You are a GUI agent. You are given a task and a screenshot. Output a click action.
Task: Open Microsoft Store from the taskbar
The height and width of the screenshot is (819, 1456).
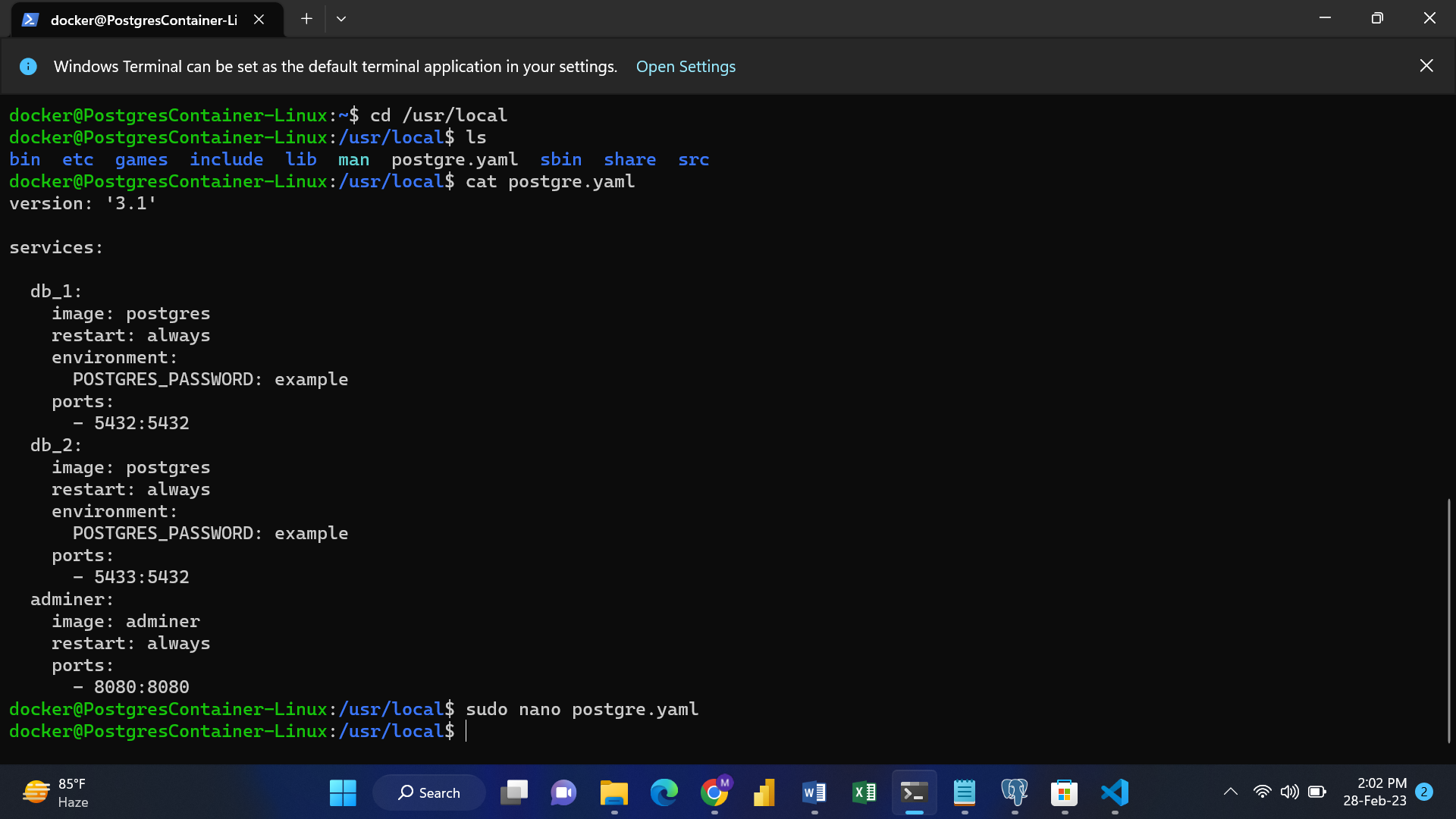tap(1065, 792)
